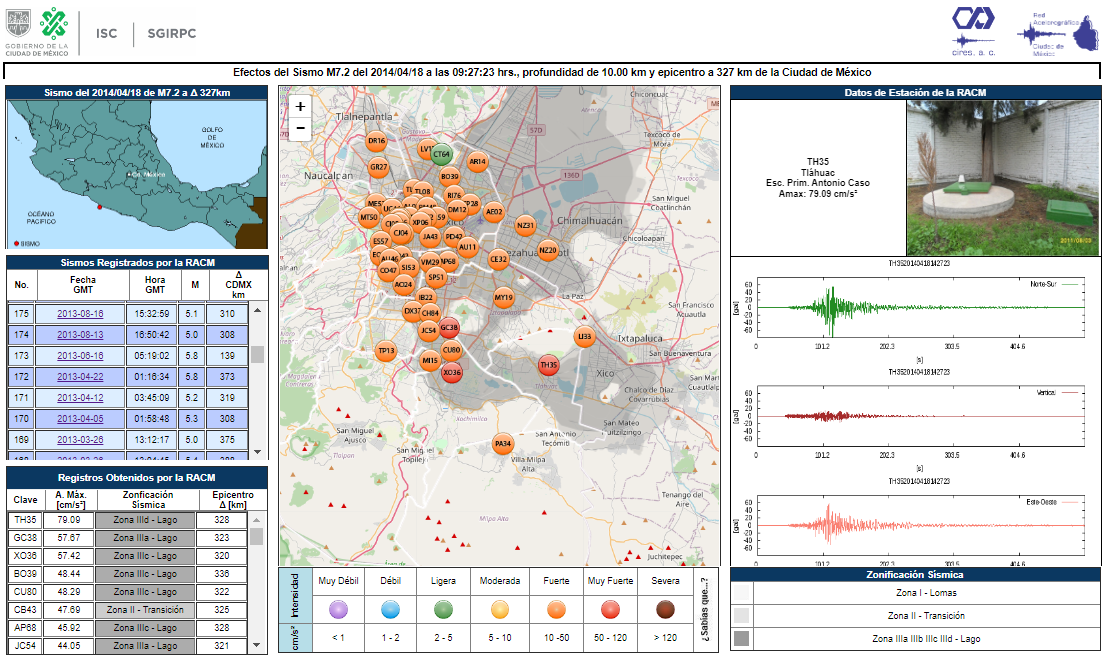
Task: Click the Zona IIIa-IIId Lago gray swatch
Action: [741, 638]
